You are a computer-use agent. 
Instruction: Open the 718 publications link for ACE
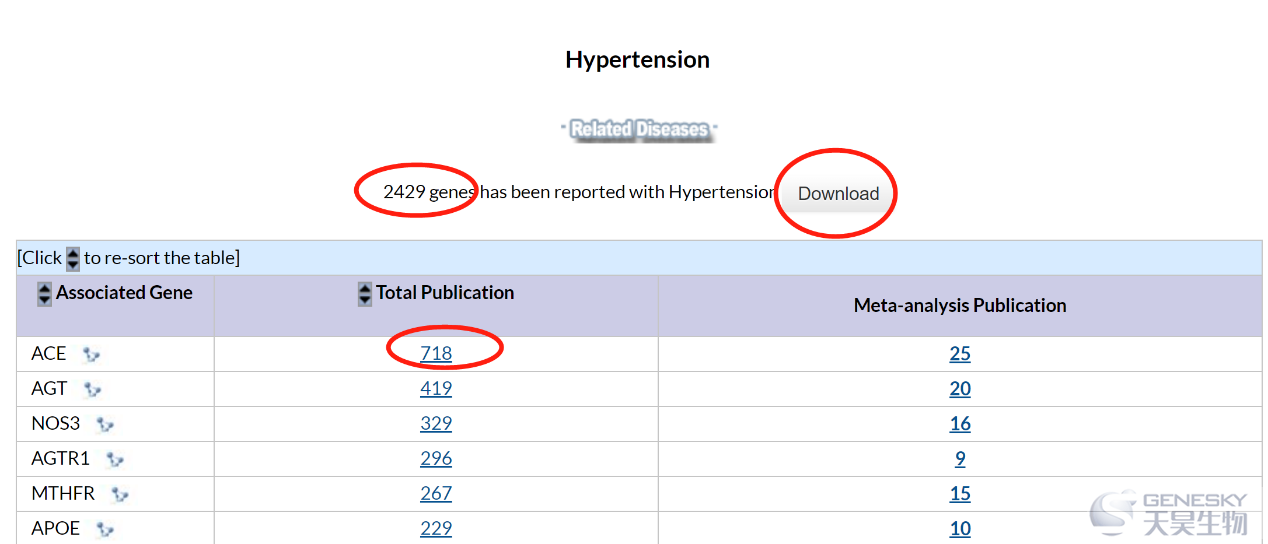436,353
